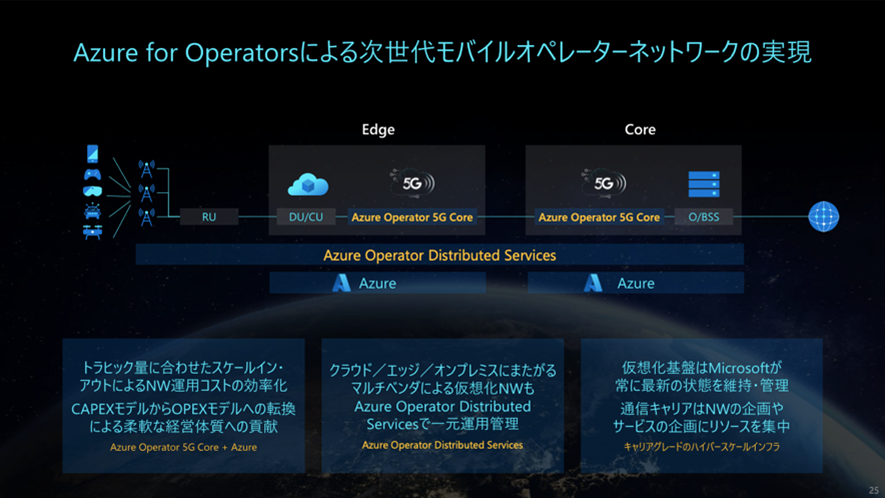Select the bottom cell tower icon
This screenshot has height=498, width=885.
tap(147, 217)
